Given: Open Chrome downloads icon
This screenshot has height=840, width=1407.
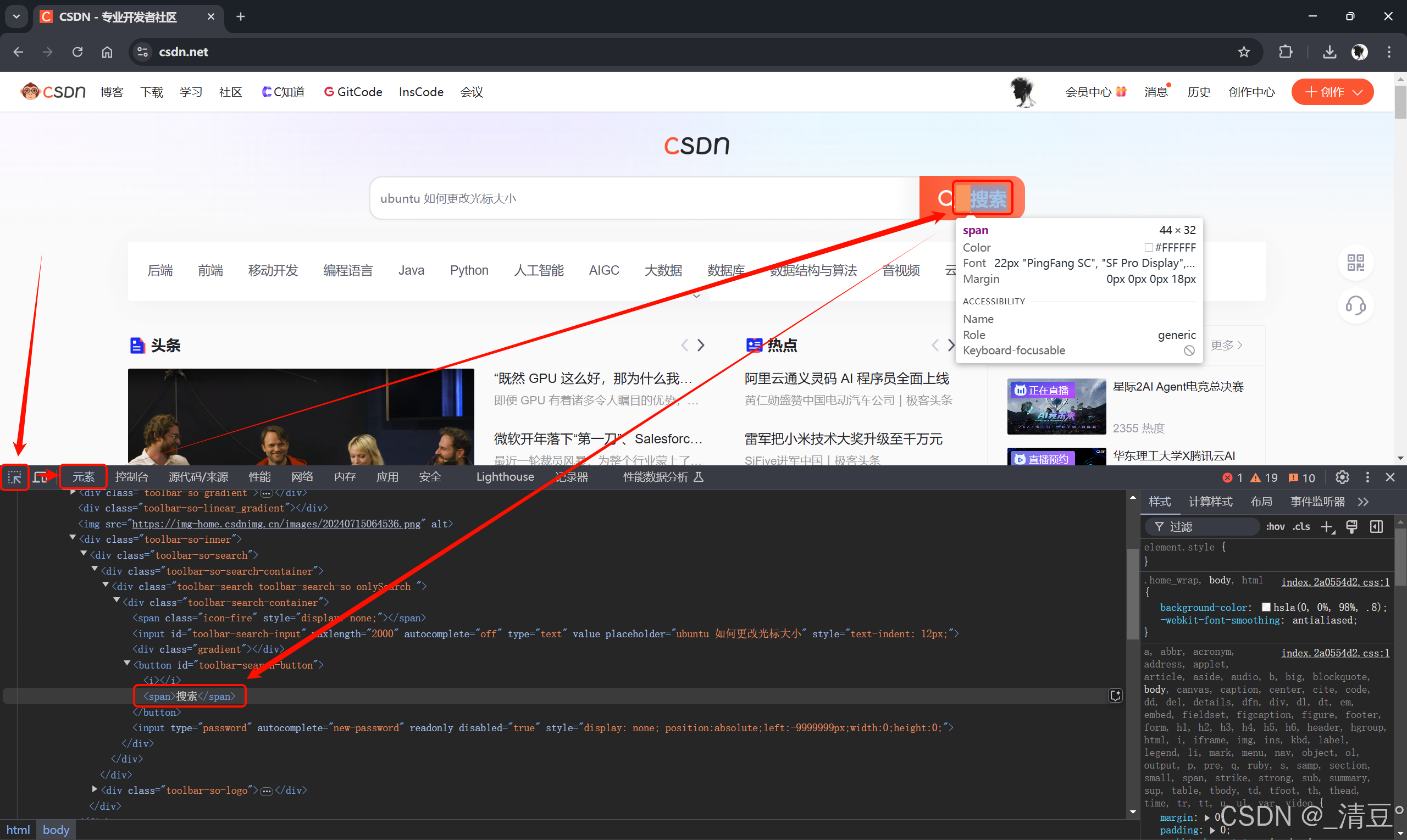Looking at the screenshot, I should (x=1330, y=52).
